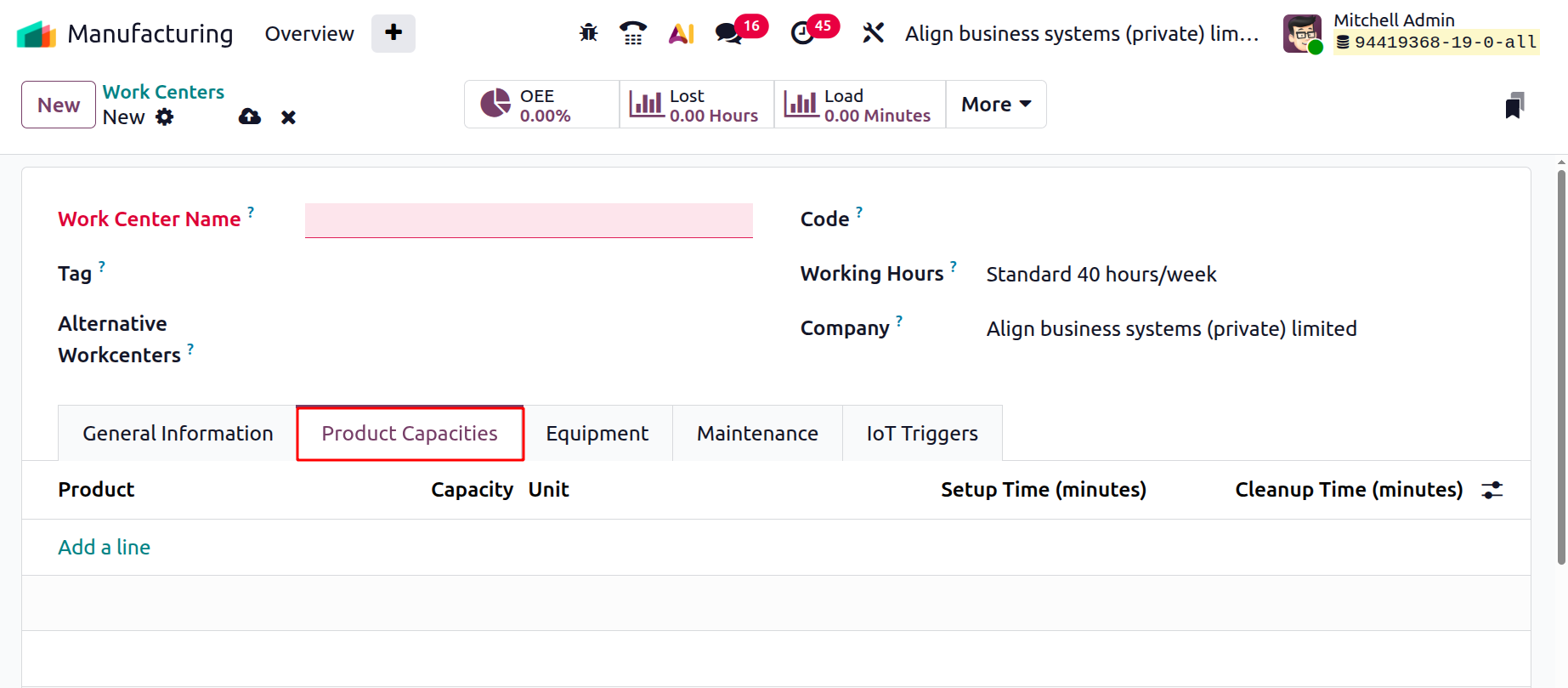
Task: Click the Add a line link
Action: coord(104,548)
